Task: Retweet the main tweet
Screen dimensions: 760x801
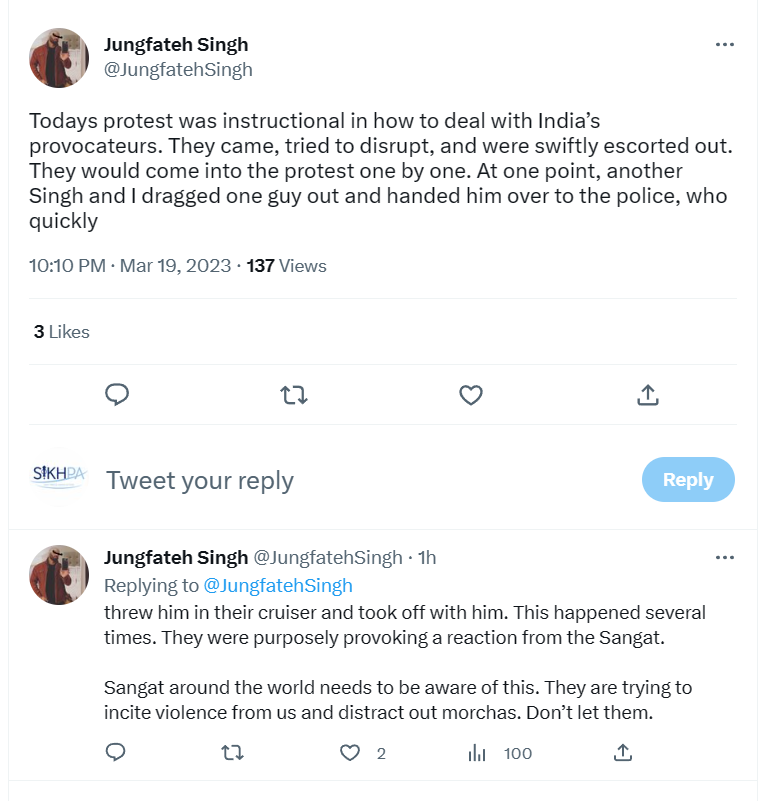Action: point(294,395)
